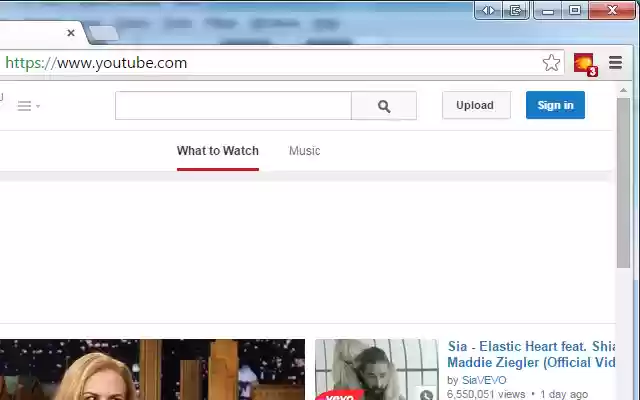Screen dimensions: 640x400
Task: Select the What to Watch tab
Action: pyautogui.click(x=218, y=151)
